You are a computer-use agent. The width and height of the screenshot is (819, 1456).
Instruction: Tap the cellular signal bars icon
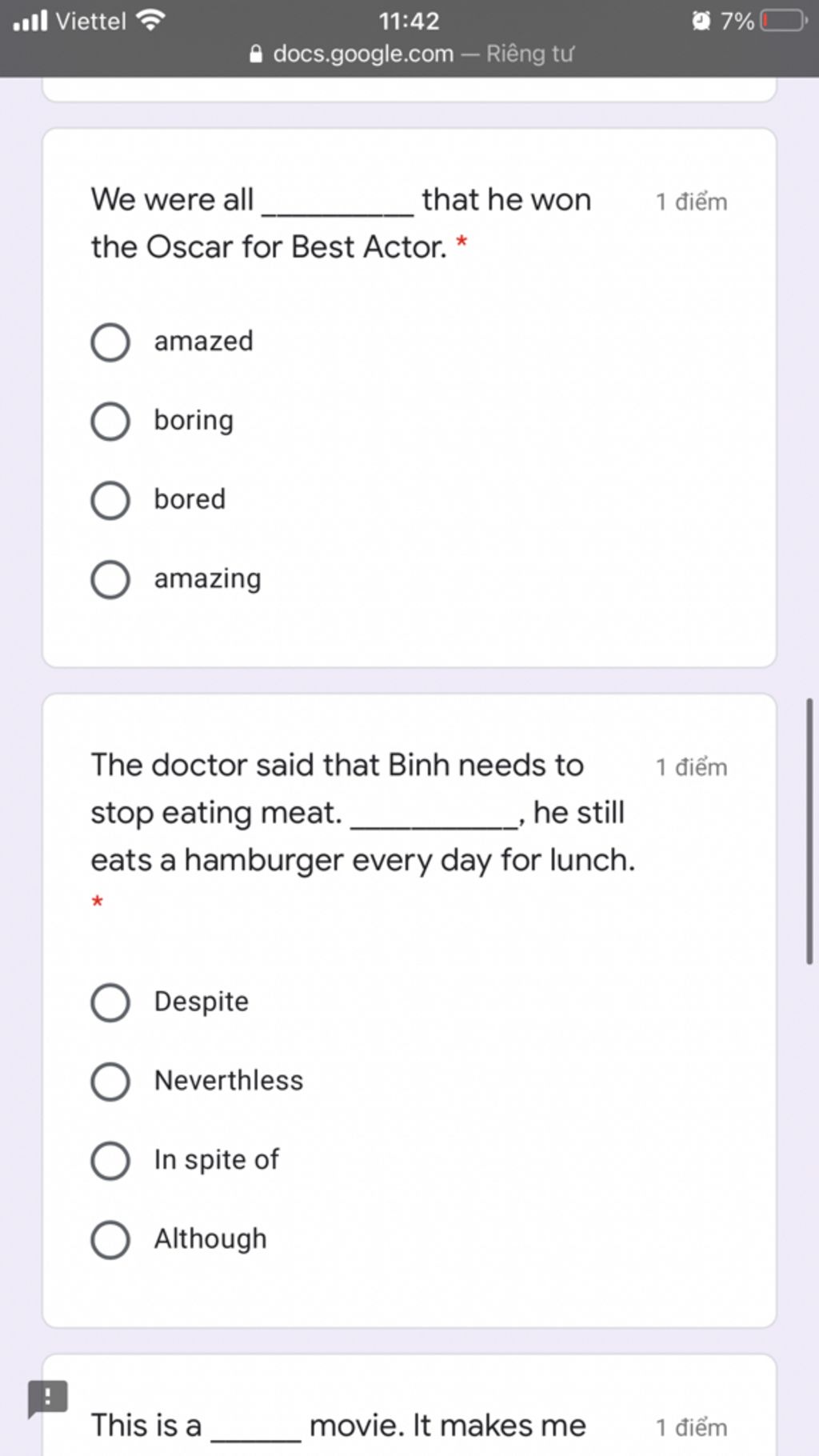pos(30,20)
